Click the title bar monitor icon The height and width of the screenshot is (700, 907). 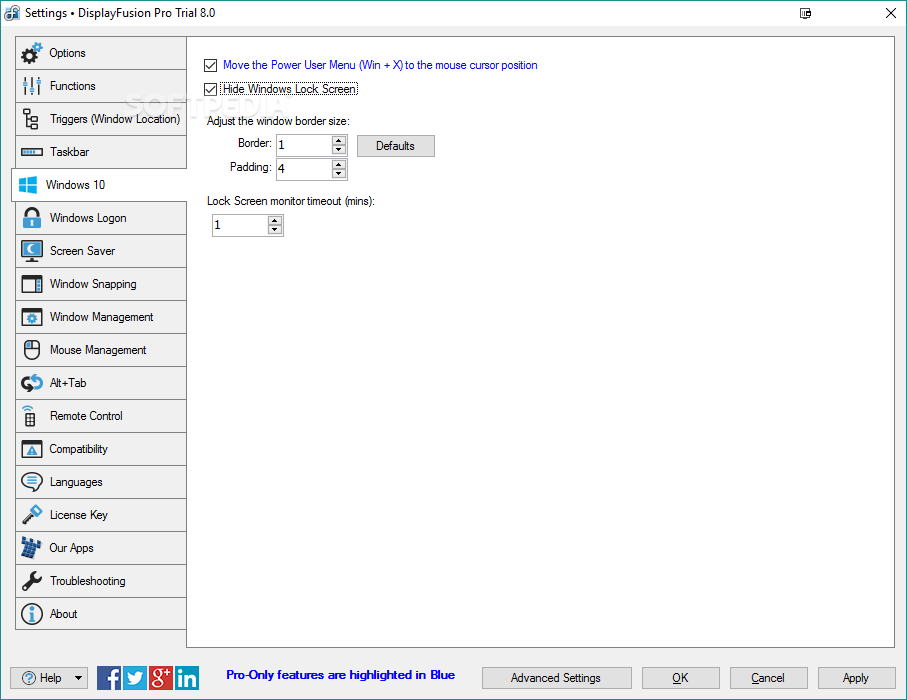[x=805, y=13]
